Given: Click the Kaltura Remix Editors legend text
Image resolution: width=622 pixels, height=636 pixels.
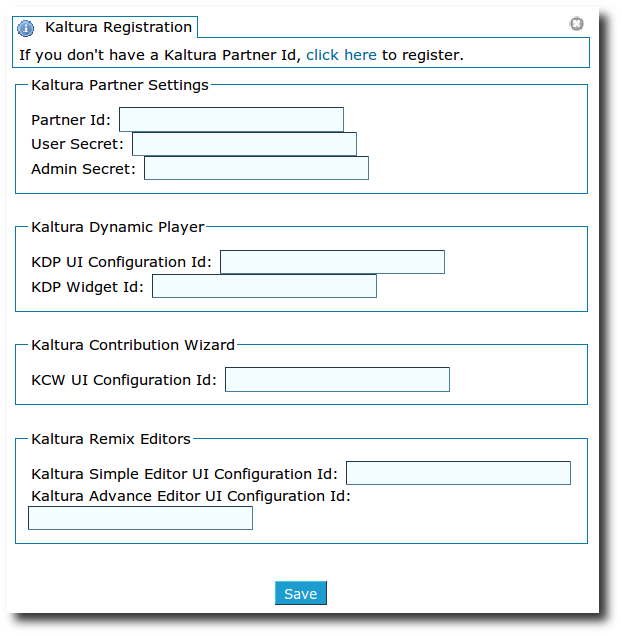Looking at the screenshot, I should (111, 439).
